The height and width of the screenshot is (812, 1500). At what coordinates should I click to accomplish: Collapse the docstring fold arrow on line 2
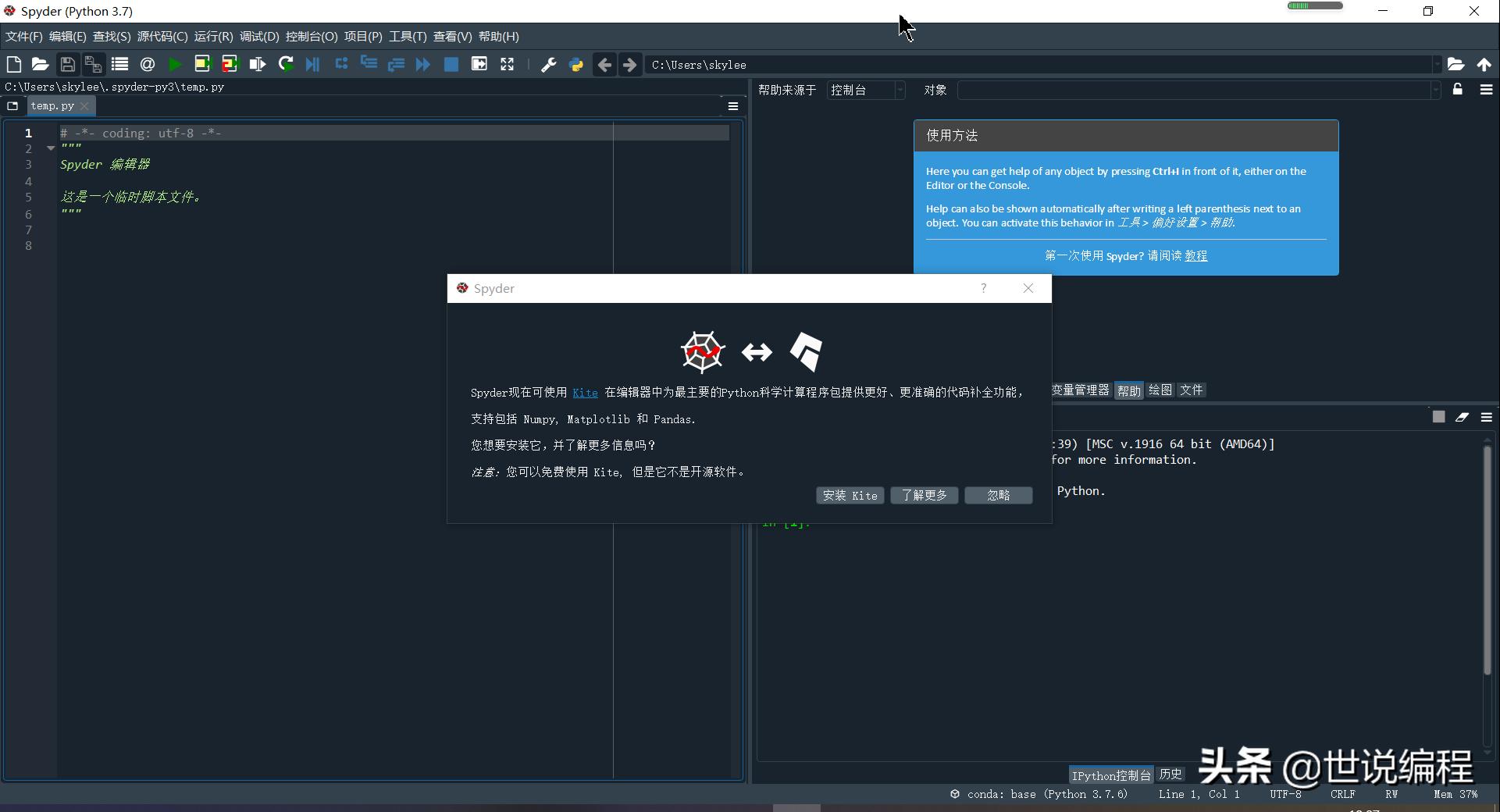51,148
